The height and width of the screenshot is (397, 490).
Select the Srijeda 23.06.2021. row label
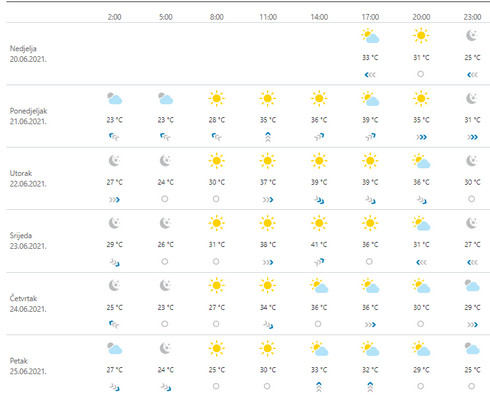tap(28, 241)
